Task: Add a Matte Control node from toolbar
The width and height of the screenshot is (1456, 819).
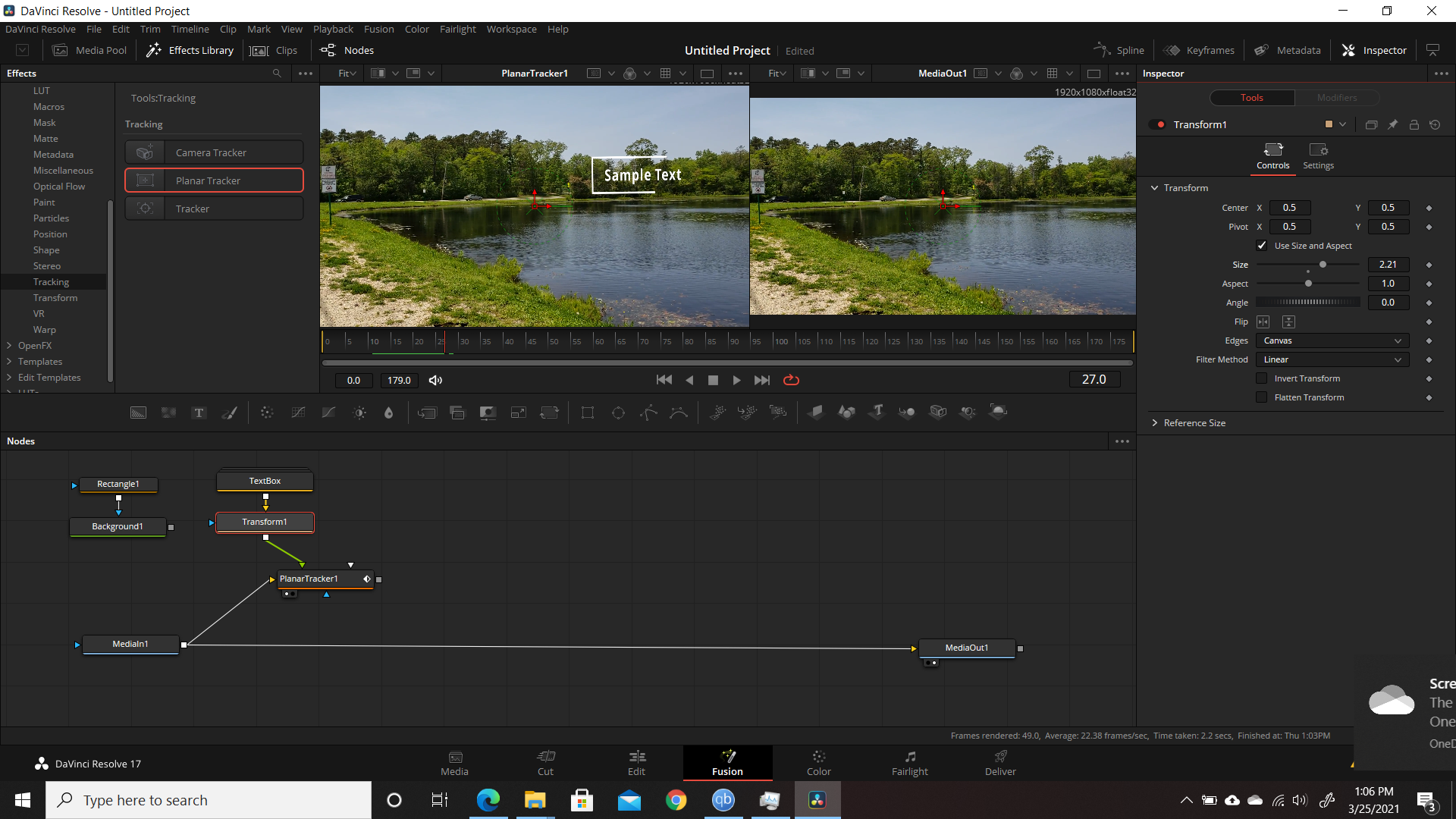Action: (488, 413)
